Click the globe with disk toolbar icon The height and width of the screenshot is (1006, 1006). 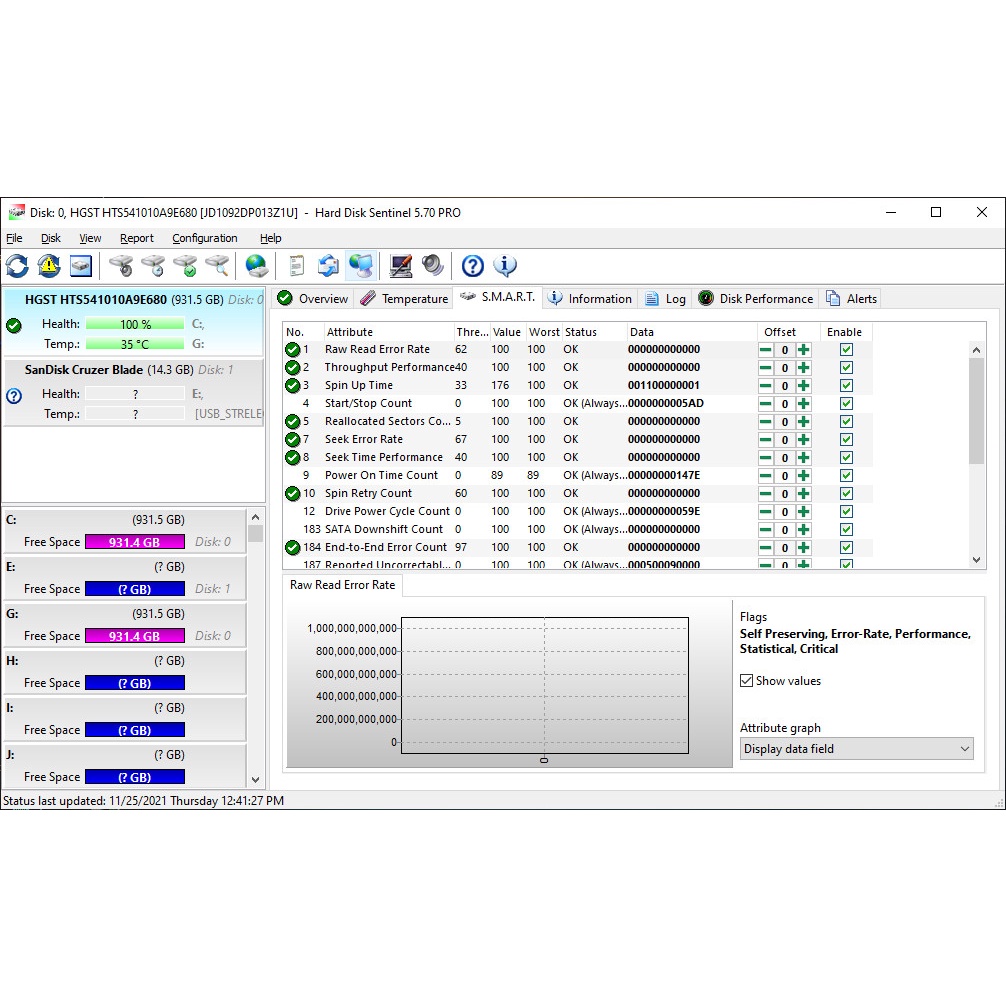pos(257,266)
